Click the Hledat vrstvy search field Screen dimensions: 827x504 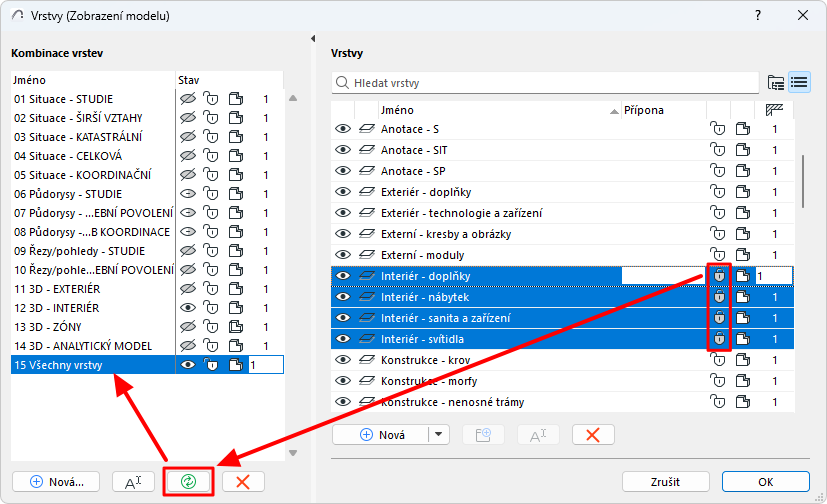(x=545, y=83)
